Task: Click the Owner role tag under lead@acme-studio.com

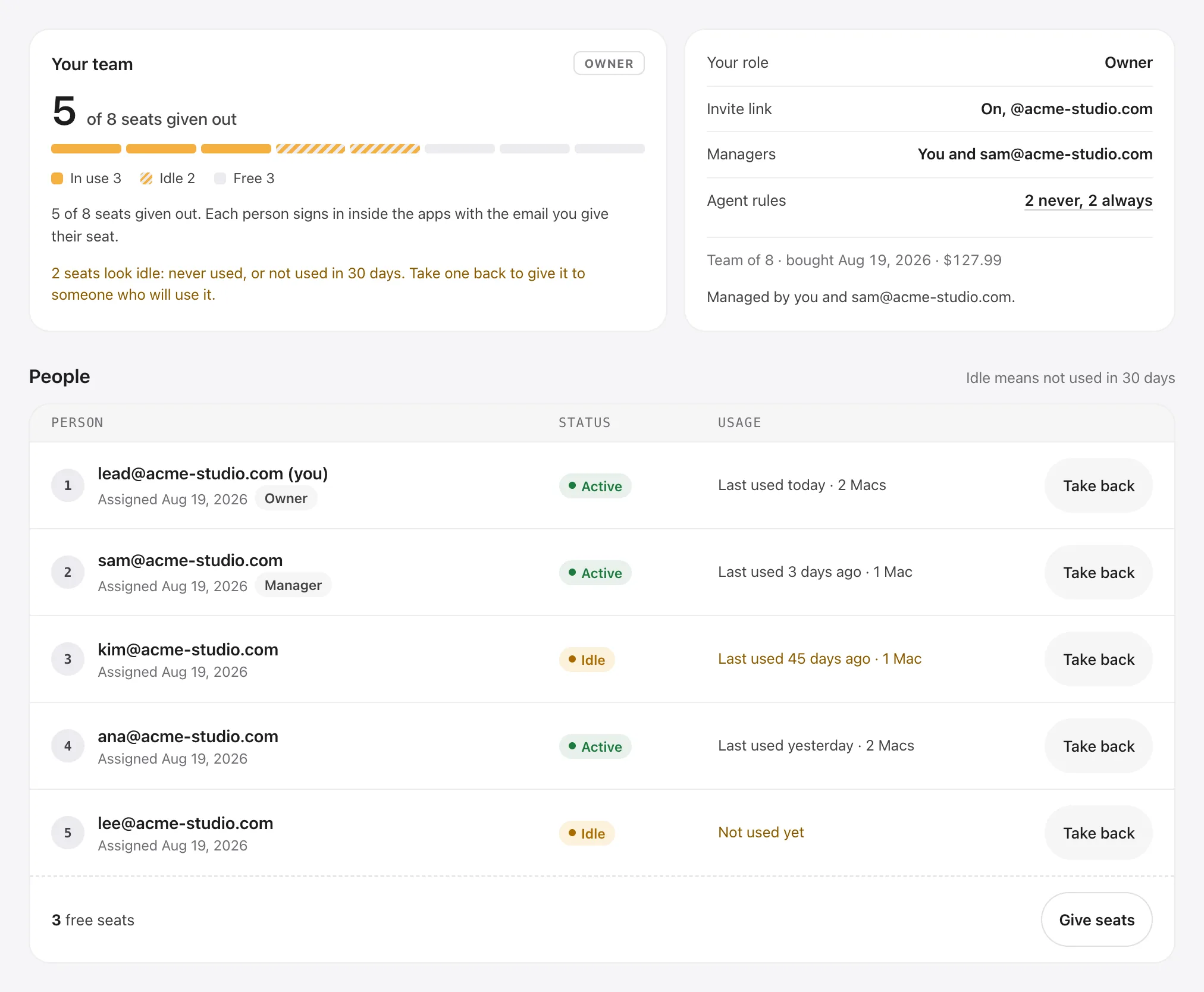Action: pyautogui.click(x=286, y=498)
